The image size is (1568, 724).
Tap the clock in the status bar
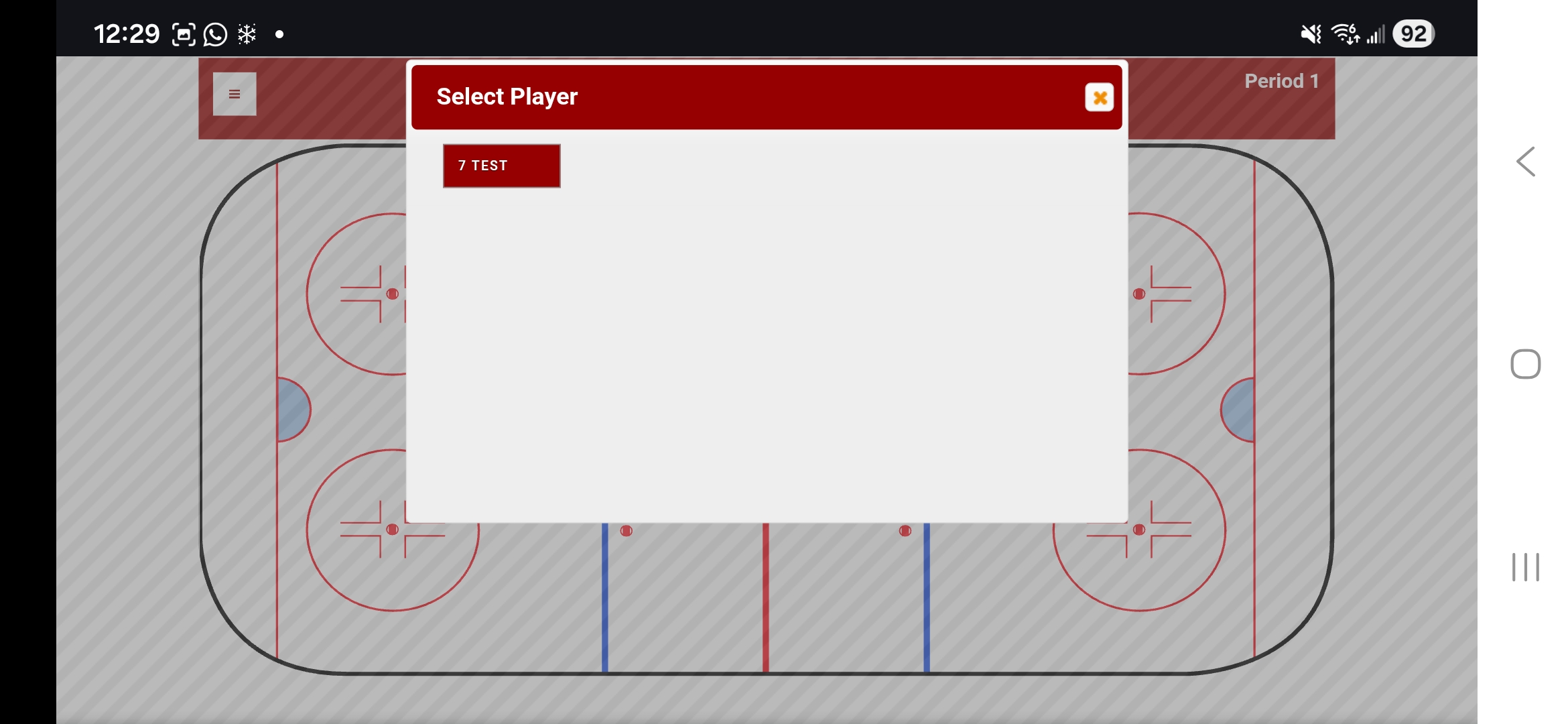click(126, 33)
